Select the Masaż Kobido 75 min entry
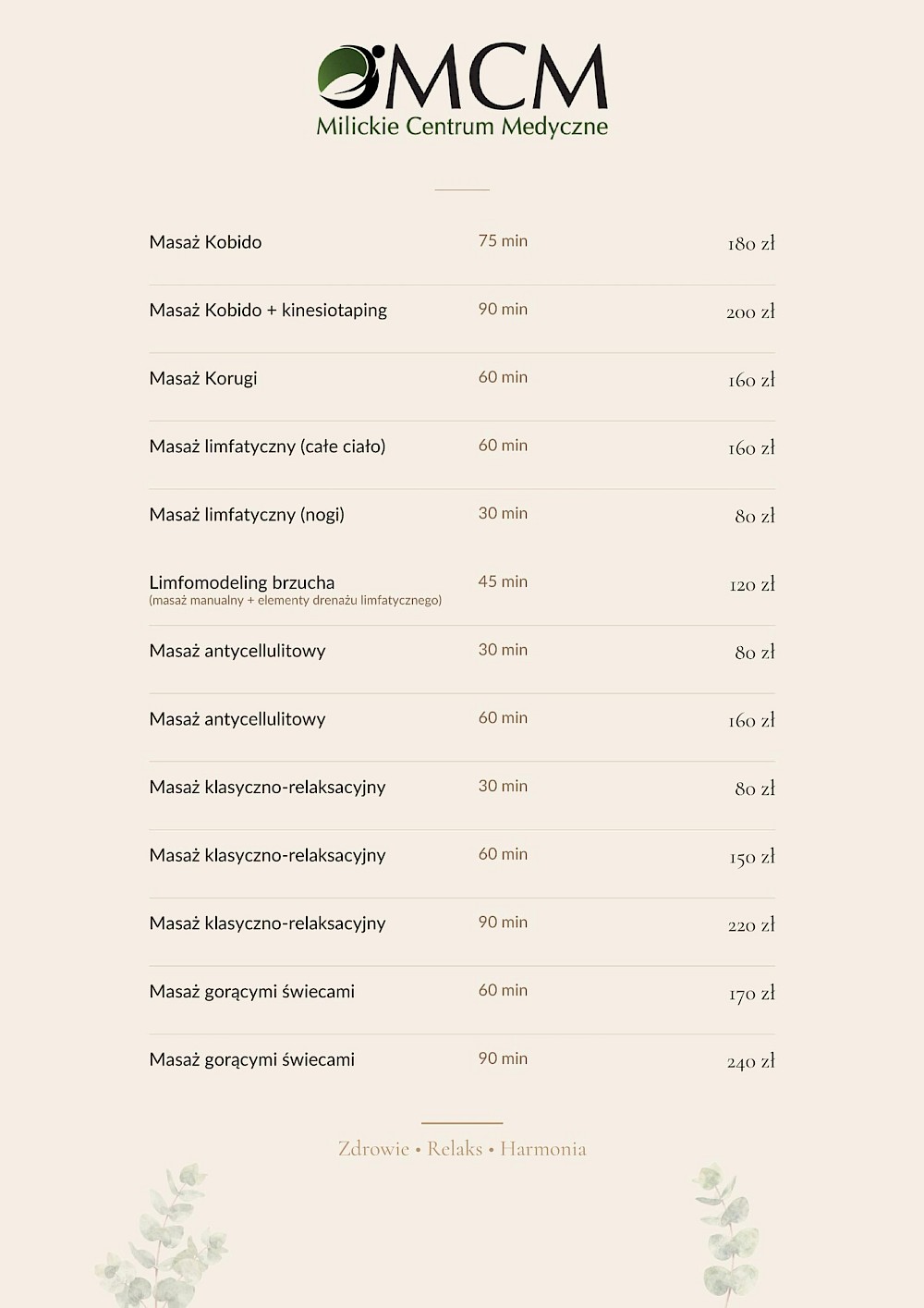 (462, 242)
